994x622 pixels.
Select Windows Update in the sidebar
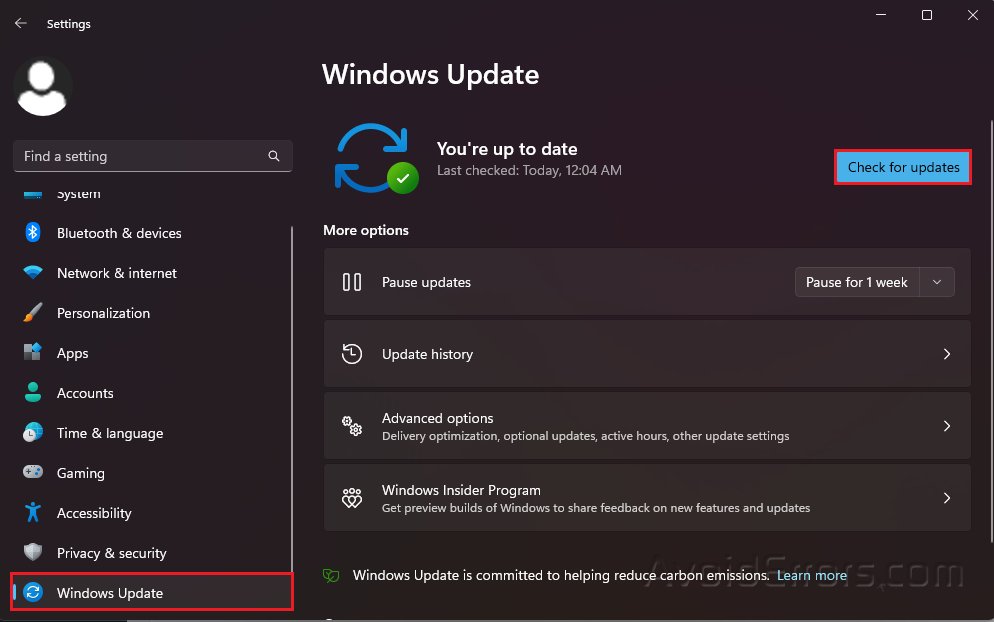(110, 593)
